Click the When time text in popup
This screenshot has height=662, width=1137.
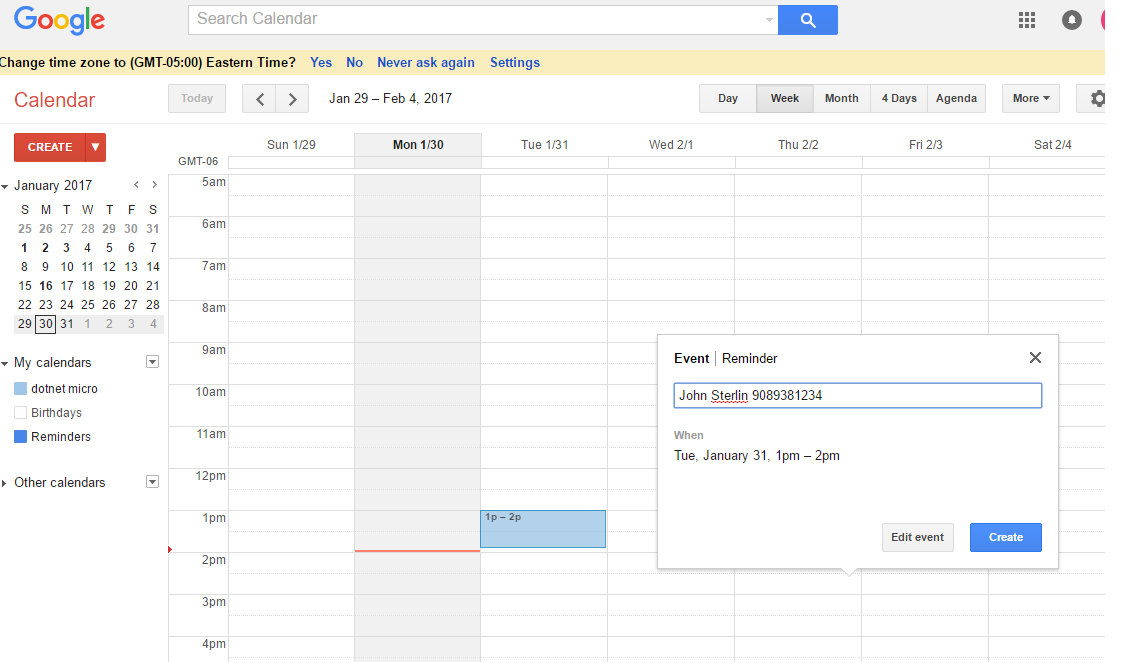click(756, 455)
